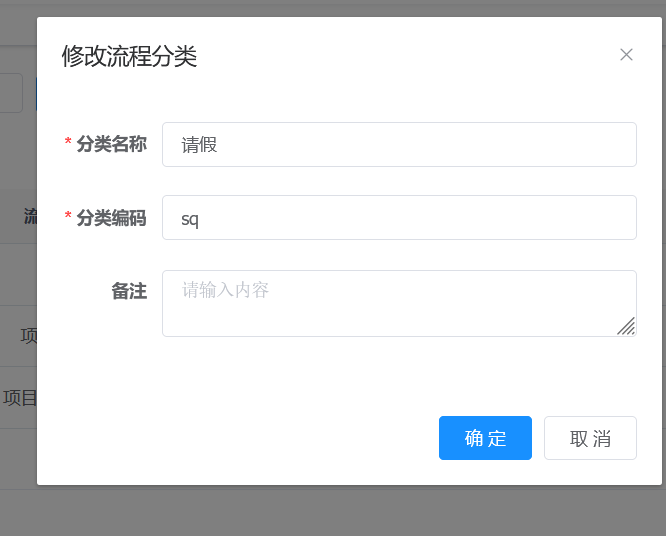
Task: Place cursor on the sq text
Action: (190, 218)
